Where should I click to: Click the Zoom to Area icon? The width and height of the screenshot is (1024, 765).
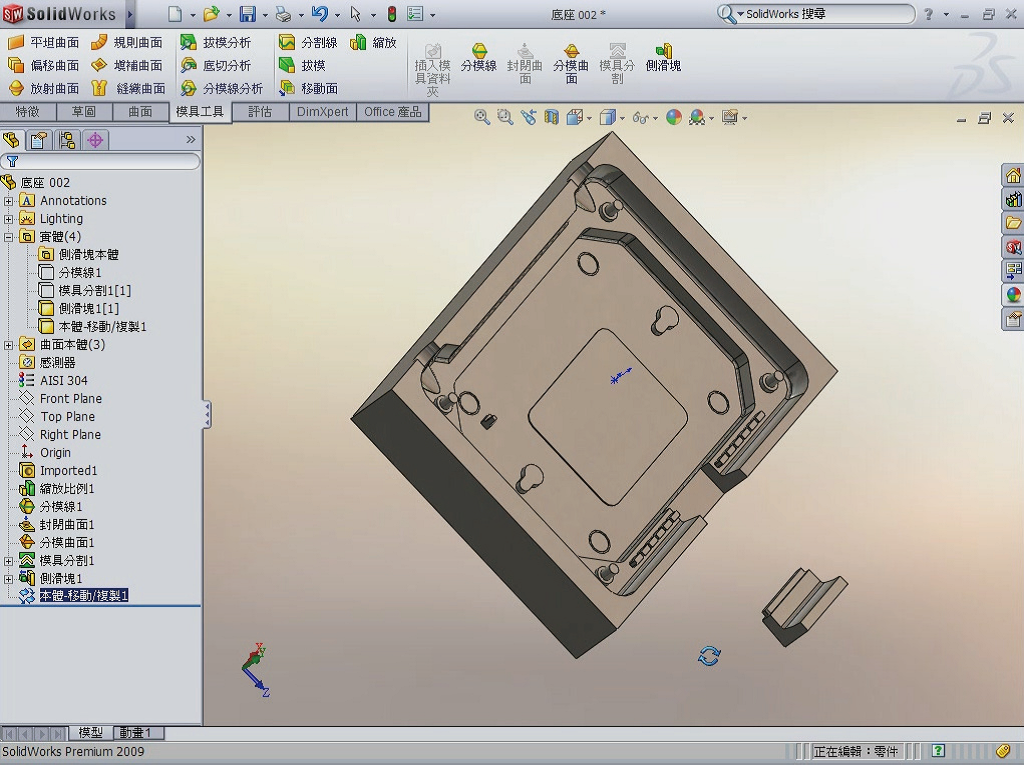tap(505, 118)
